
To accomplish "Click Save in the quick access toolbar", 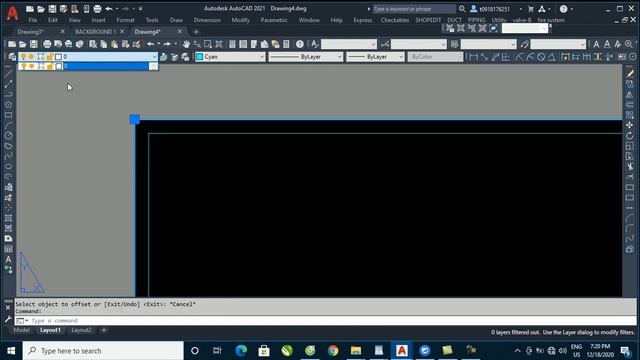I will tap(52, 9).
